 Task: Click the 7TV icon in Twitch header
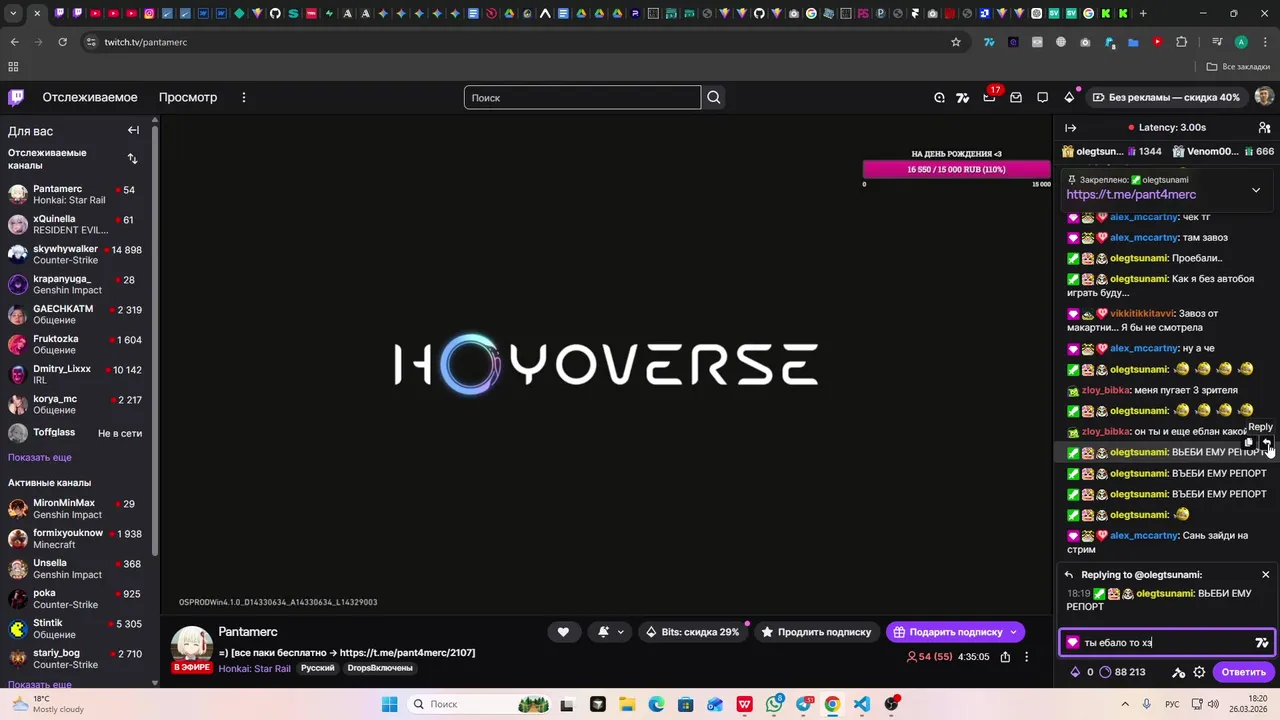click(x=963, y=97)
